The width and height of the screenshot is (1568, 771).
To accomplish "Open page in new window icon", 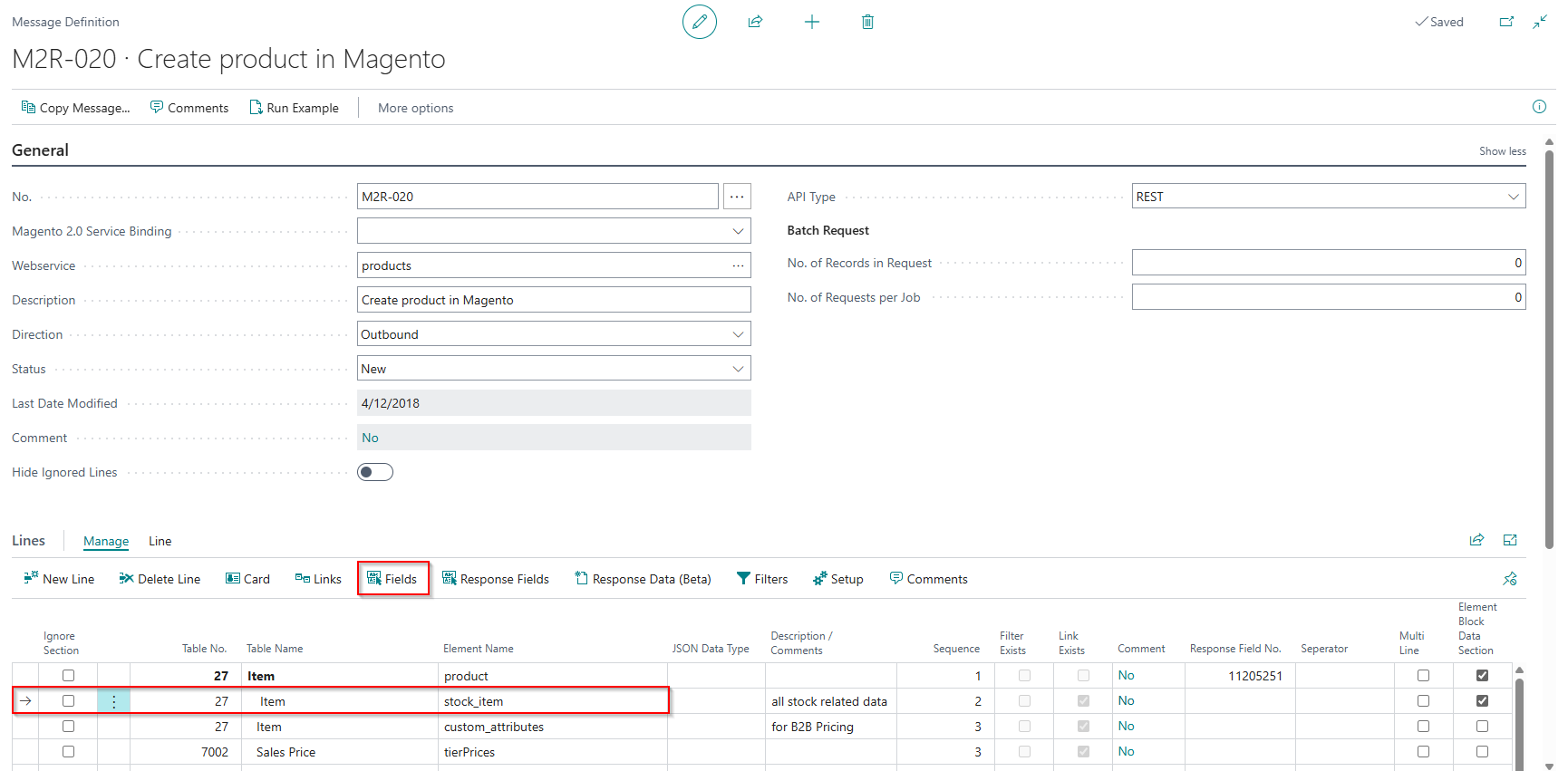I will (x=1506, y=22).
